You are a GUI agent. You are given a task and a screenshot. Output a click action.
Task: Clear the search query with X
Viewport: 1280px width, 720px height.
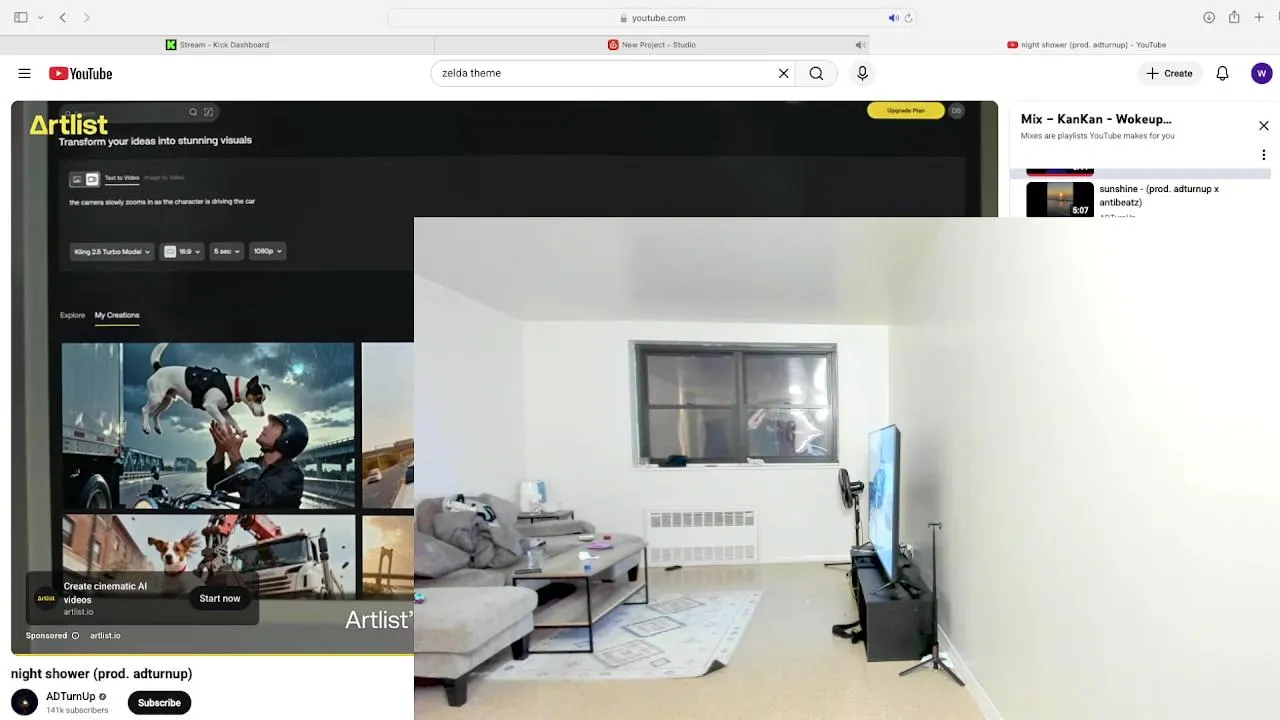784,73
